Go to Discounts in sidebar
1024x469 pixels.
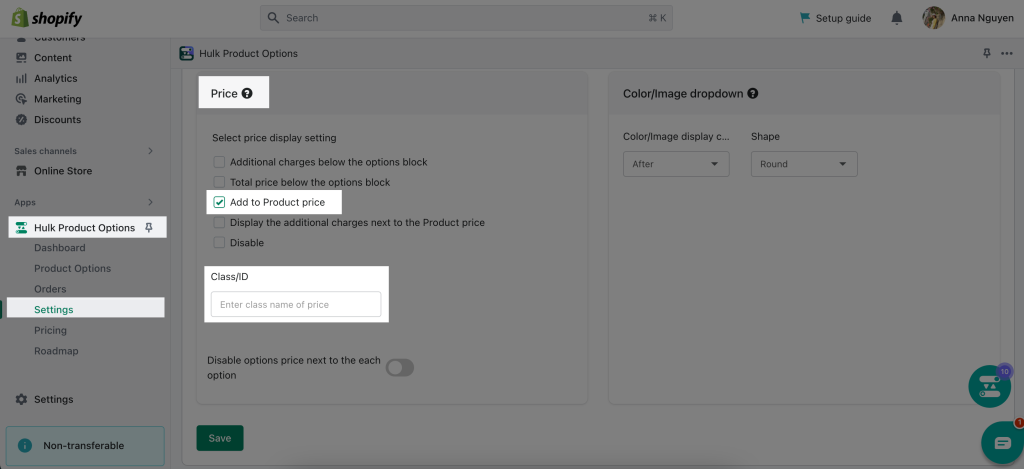[x=57, y=120]
